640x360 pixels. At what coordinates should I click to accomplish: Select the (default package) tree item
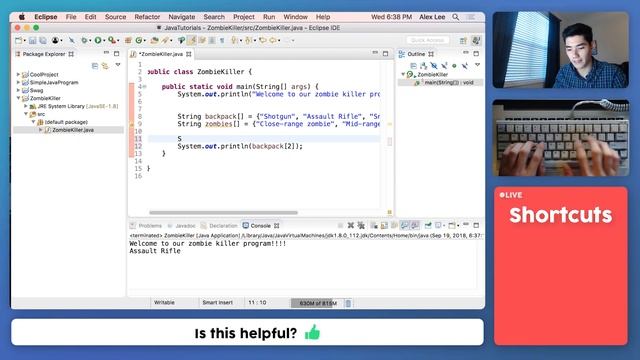point(66,122)
